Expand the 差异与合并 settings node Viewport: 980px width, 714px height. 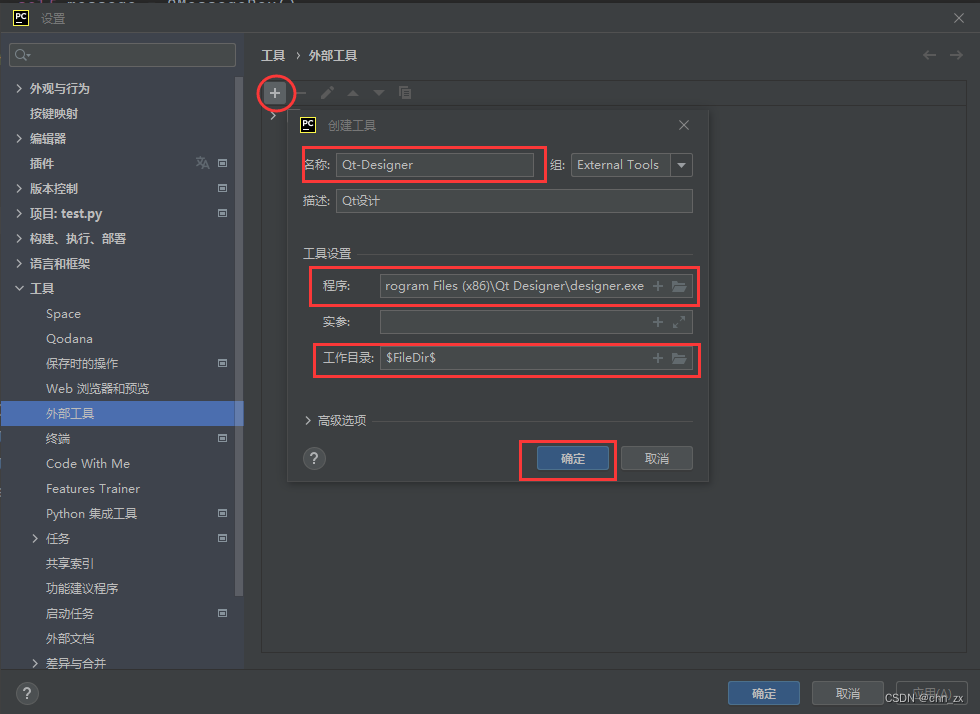click(35, 664)
